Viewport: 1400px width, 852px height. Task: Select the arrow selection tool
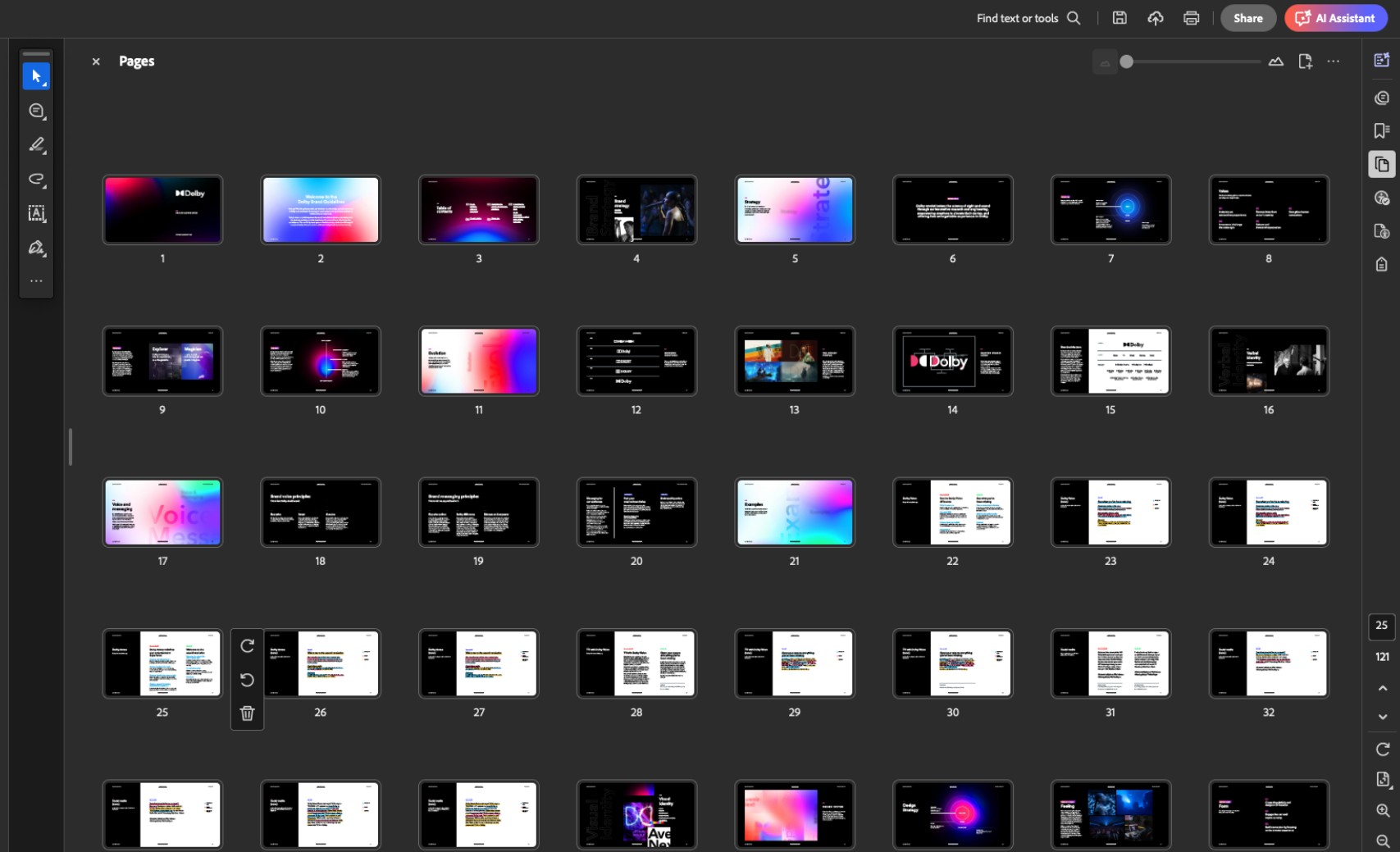tap(36, 76)
